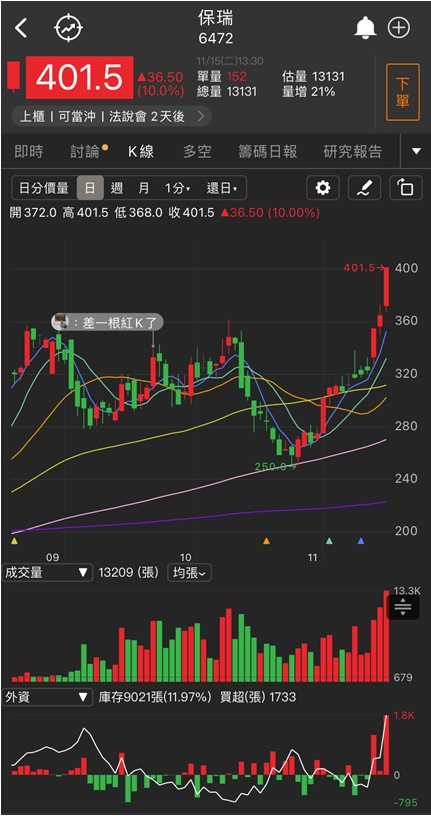Switch the chart to 週 weekly period
The width and height of the screenshot is (431, 816).
117,188
